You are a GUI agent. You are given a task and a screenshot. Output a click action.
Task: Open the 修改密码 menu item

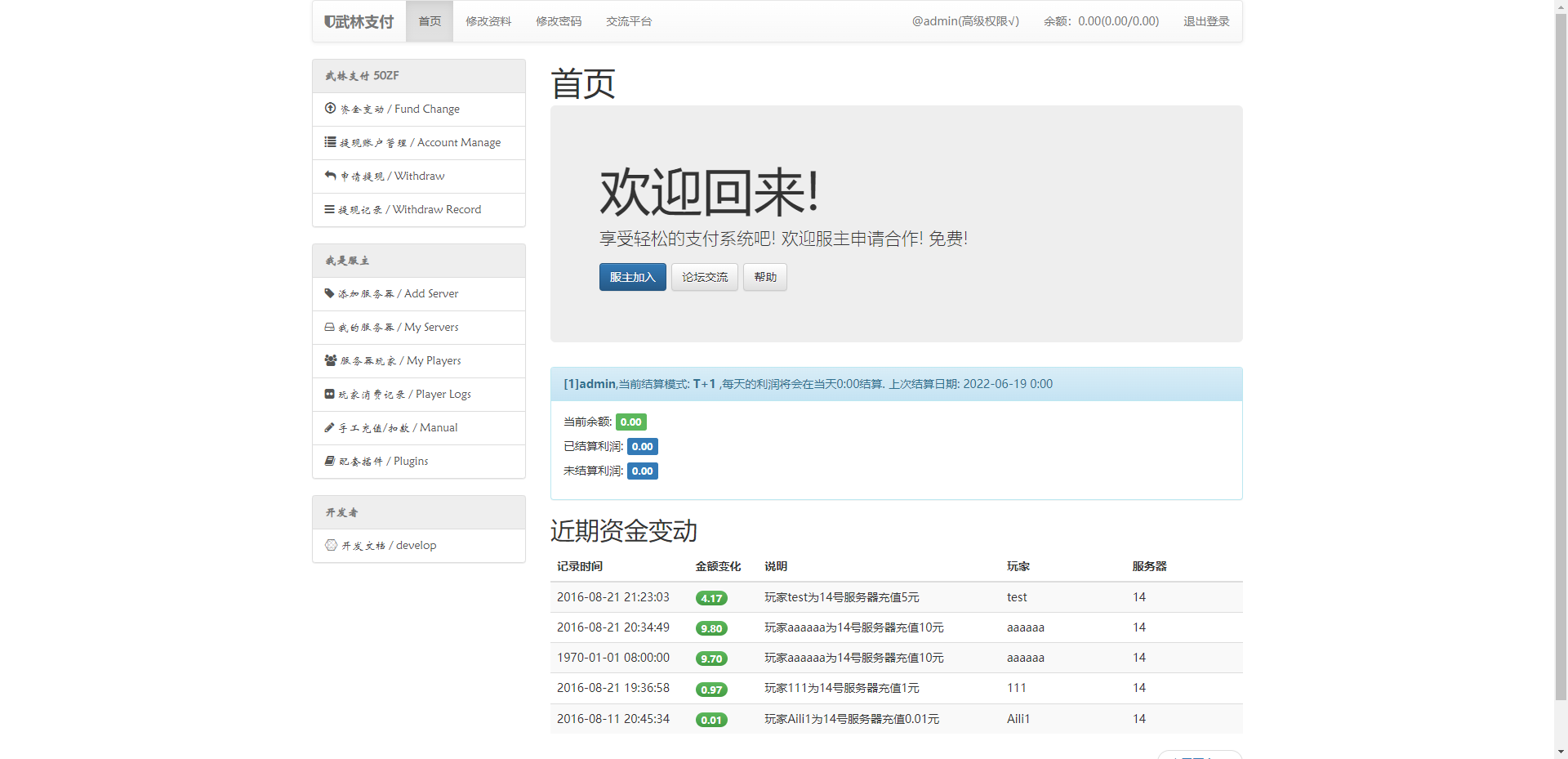(x=559, y=21)
